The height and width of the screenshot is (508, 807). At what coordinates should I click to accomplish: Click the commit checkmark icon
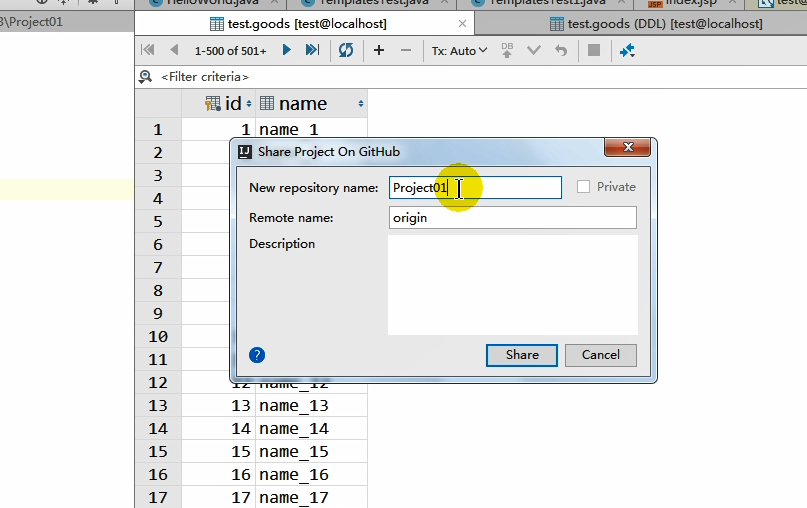click(x=534, y=50)
